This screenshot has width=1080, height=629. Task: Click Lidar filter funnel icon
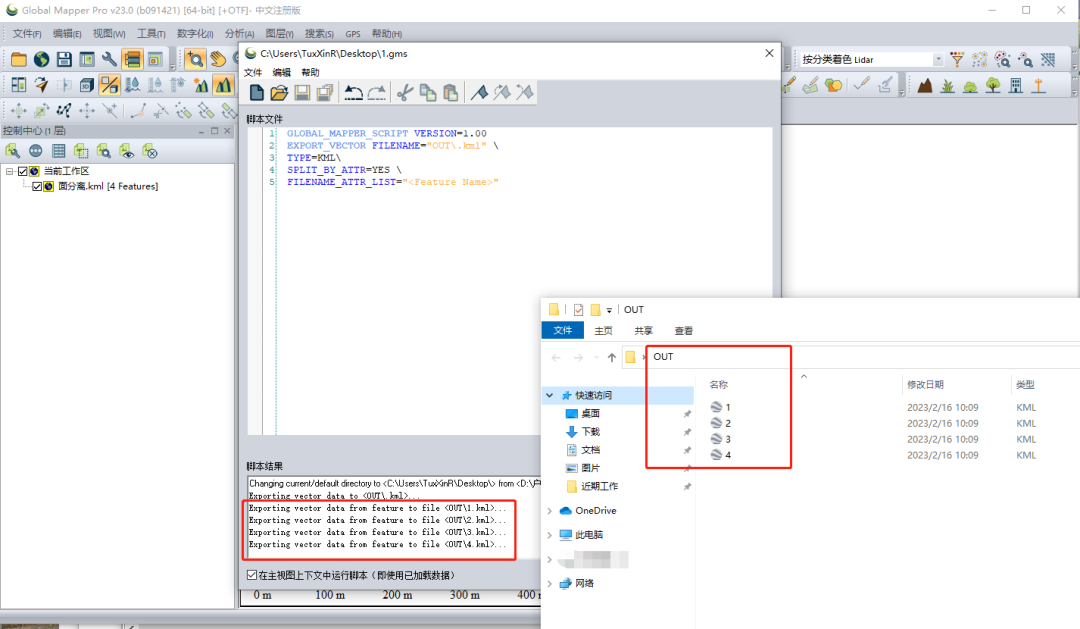pos(957,60)
